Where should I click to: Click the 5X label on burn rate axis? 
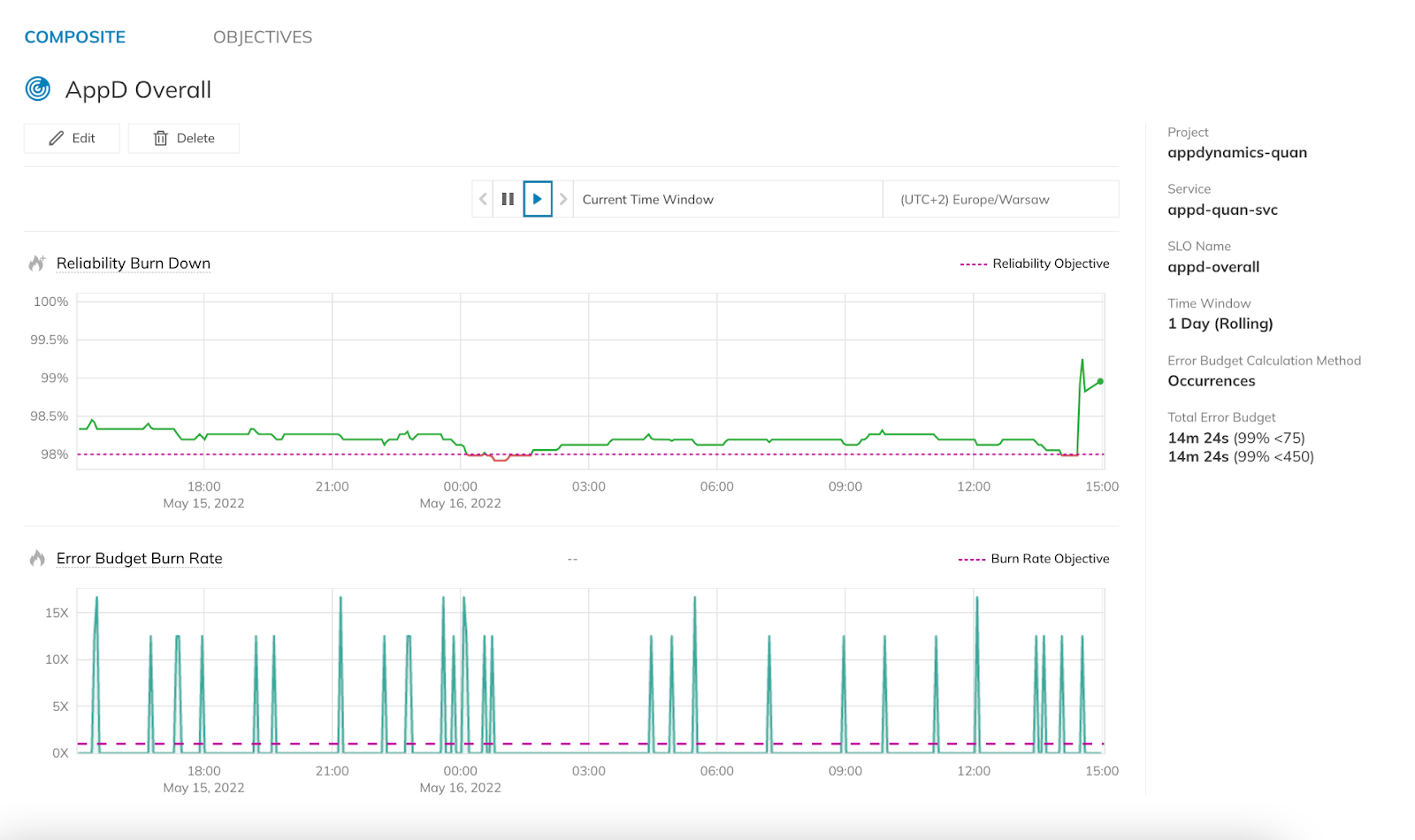click(60, 706)
